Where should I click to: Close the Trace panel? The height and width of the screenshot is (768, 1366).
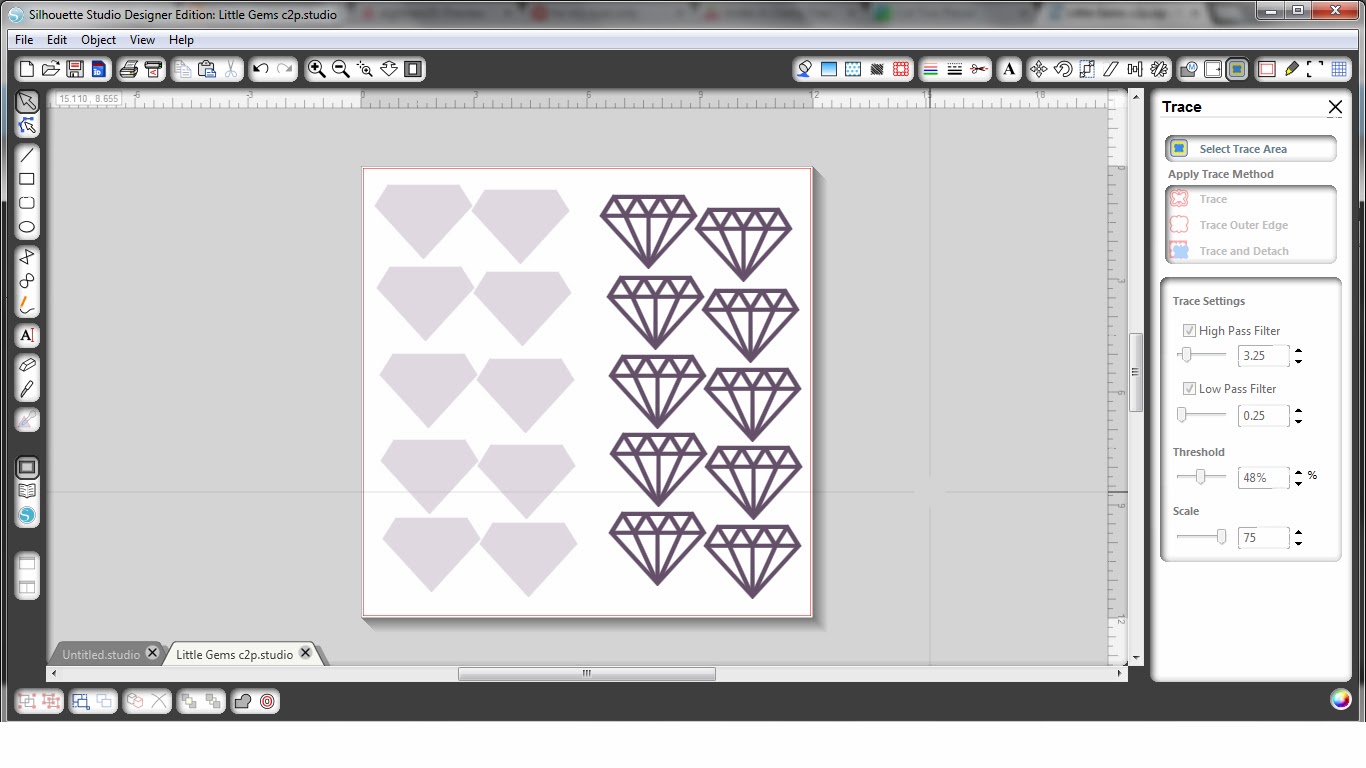click(x=1335, y=107)
